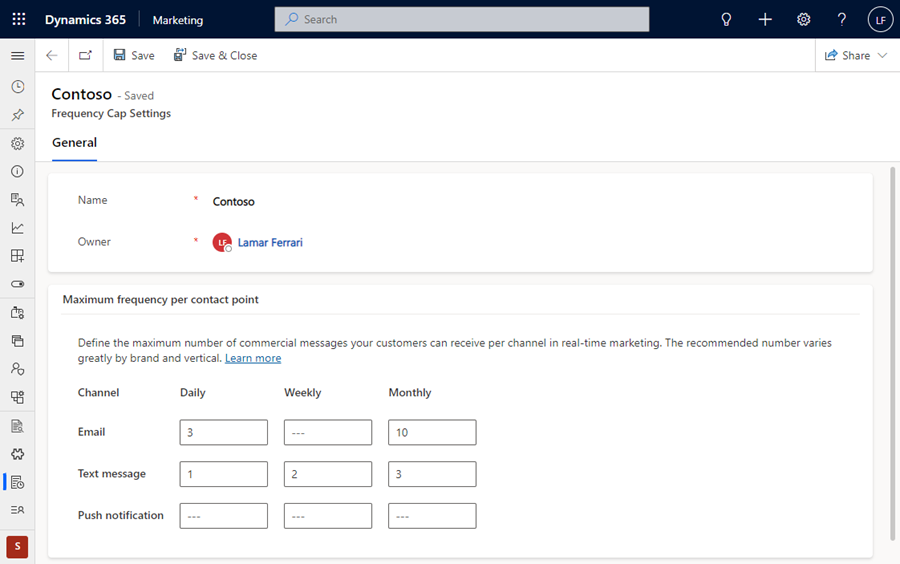Open the Recent clock icon in sidebar
The height and width of the screenshot is (564, 900).
18,87
